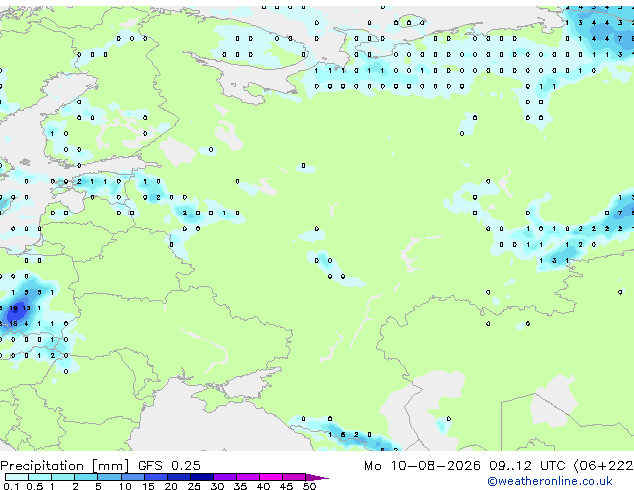Click the above-50 arrow end of legend
The width and height of the screenshot is (634, 490).
pyautogui.click(x=317, y=477)
